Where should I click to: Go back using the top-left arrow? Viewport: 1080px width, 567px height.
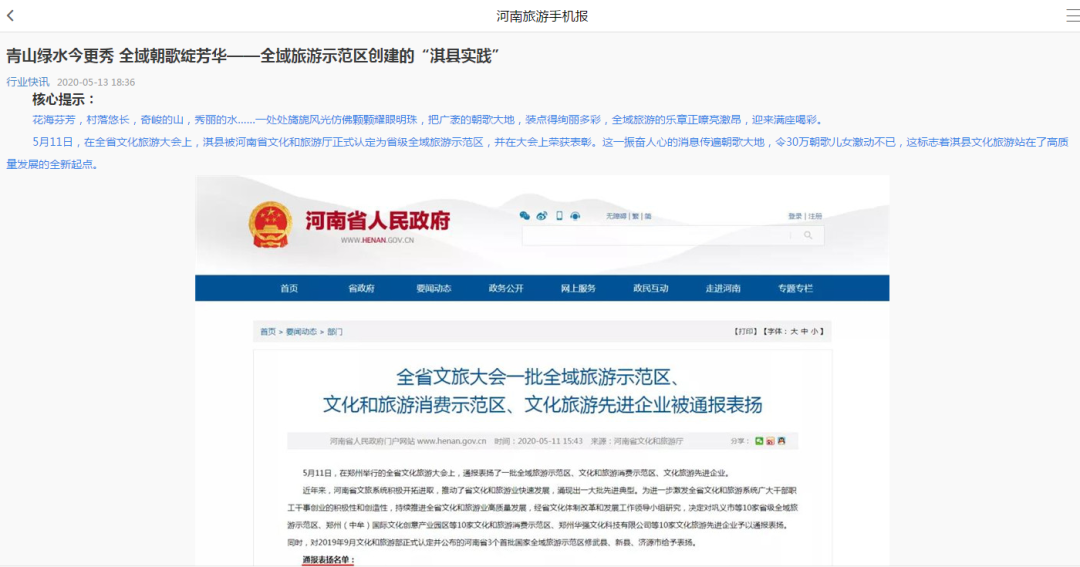[10, 16]
